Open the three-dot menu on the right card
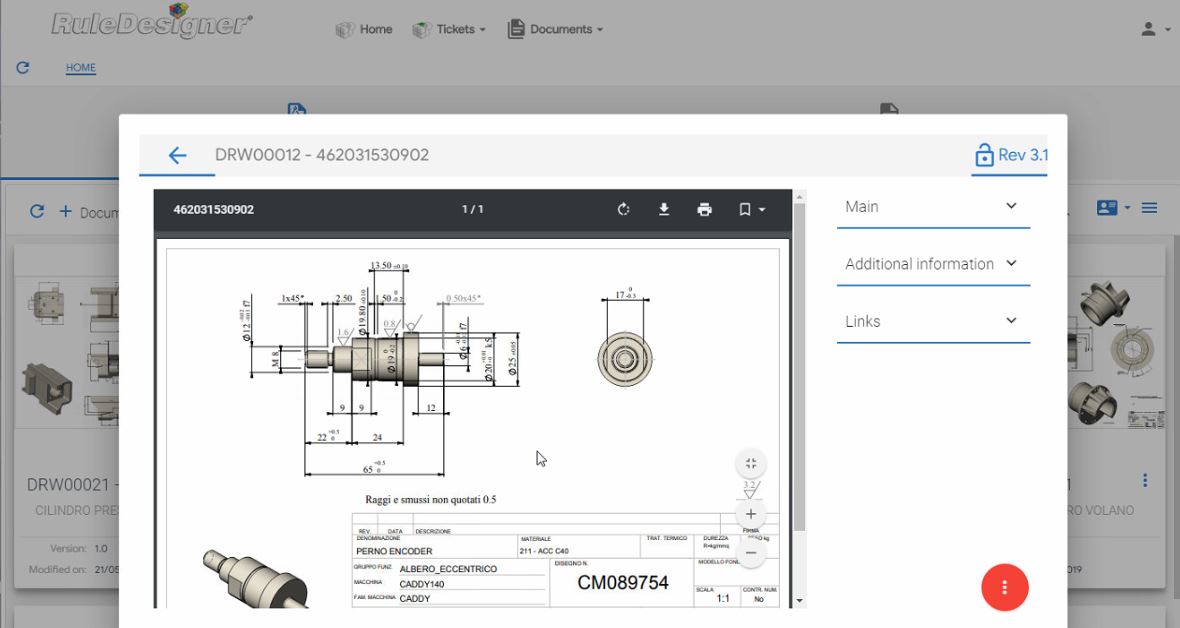 (1145, 480)
